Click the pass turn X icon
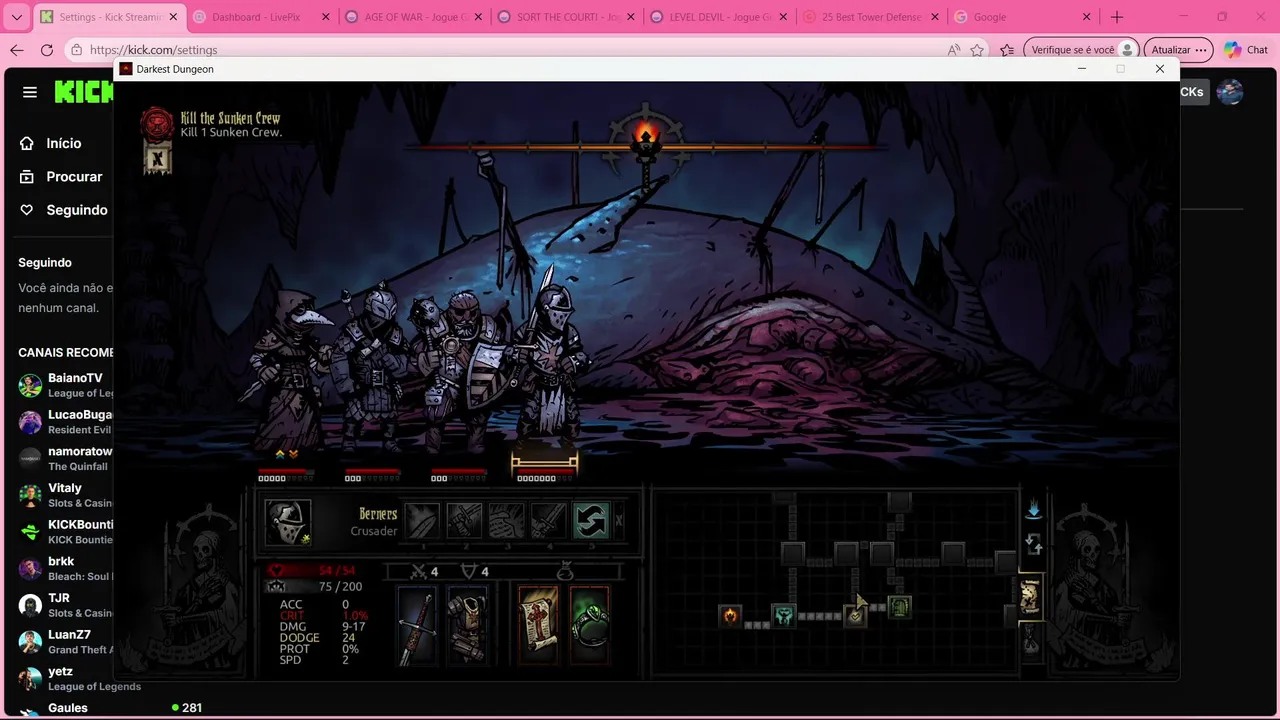Viewport: 1280px width, 720px height. pos(618,521)
